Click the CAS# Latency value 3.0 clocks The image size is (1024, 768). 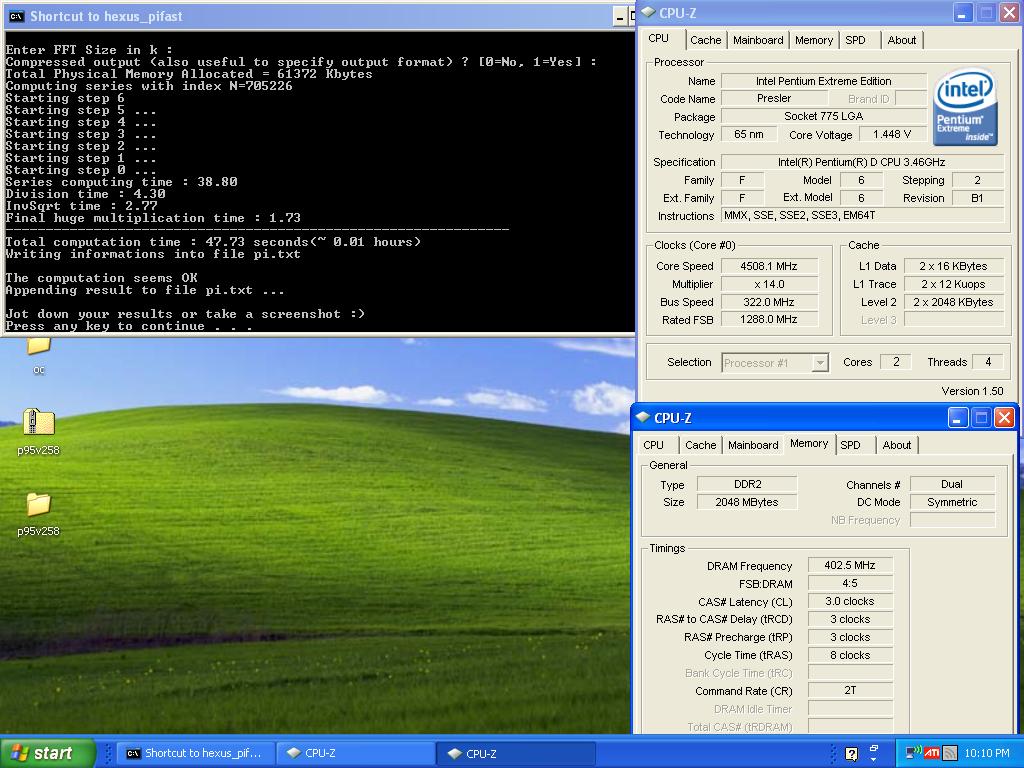point(850,601)
